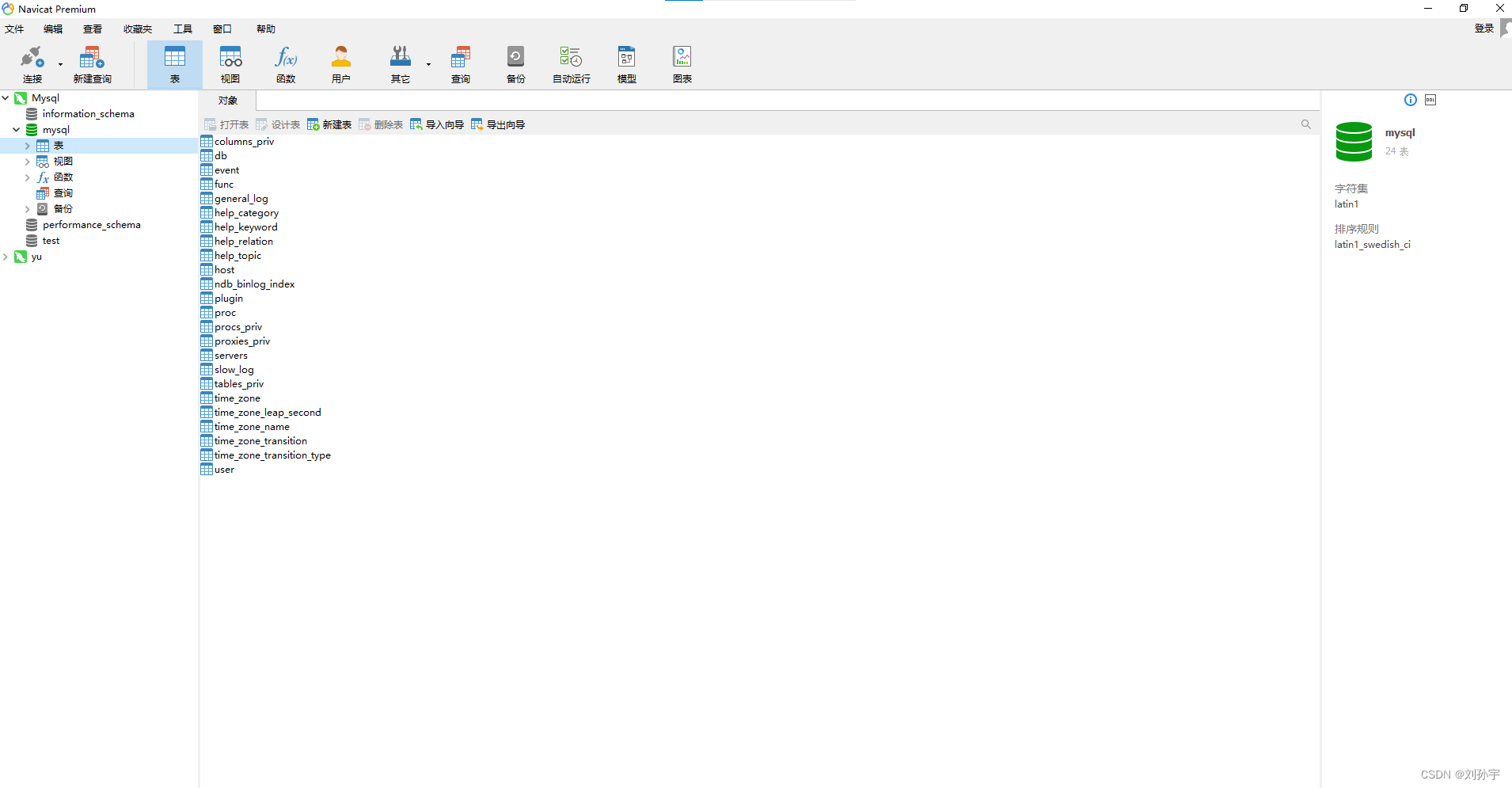Expand the yu connection node
Viewport: 1512px width, 788px height.
[6, 257]
